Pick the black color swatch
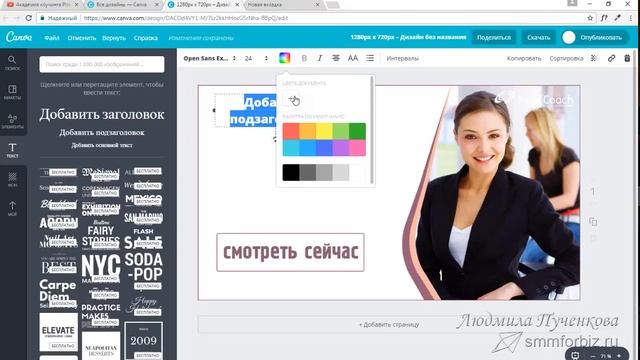The width and height of the screenshot is (640, 360). tap(291, 172)
